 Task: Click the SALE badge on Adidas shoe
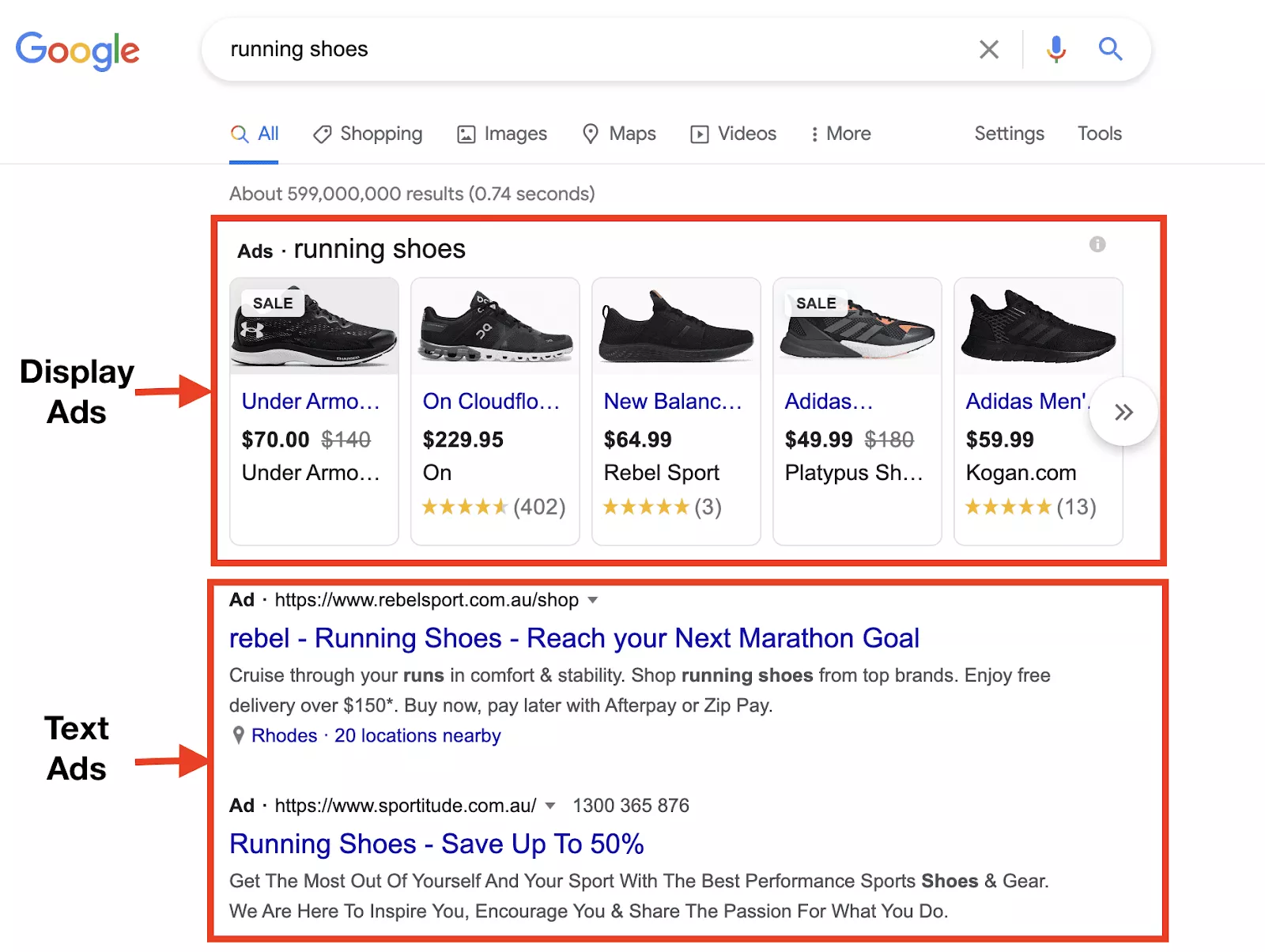[x=816, y=303]
